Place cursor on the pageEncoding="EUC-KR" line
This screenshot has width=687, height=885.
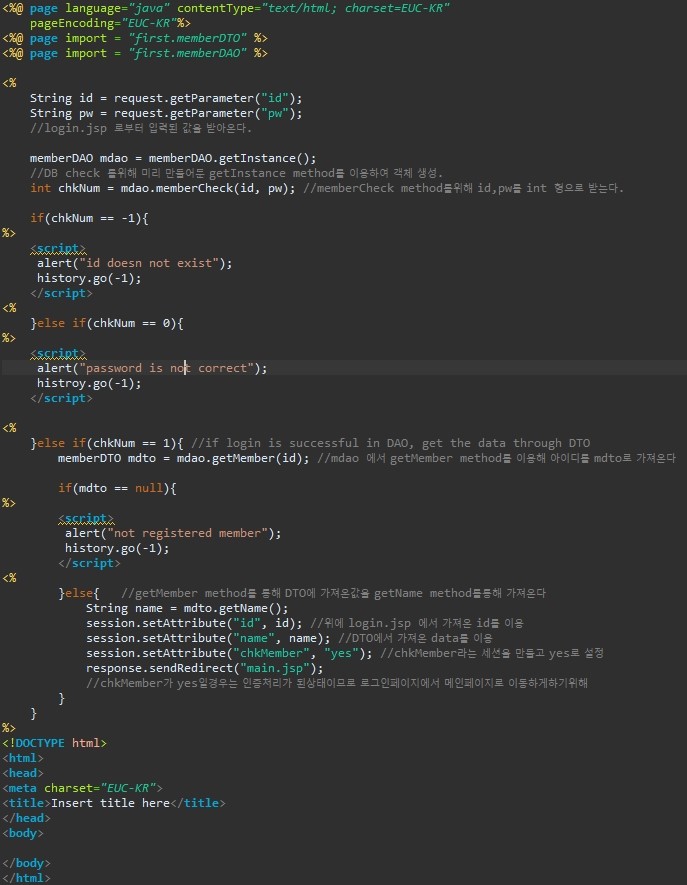110,23
